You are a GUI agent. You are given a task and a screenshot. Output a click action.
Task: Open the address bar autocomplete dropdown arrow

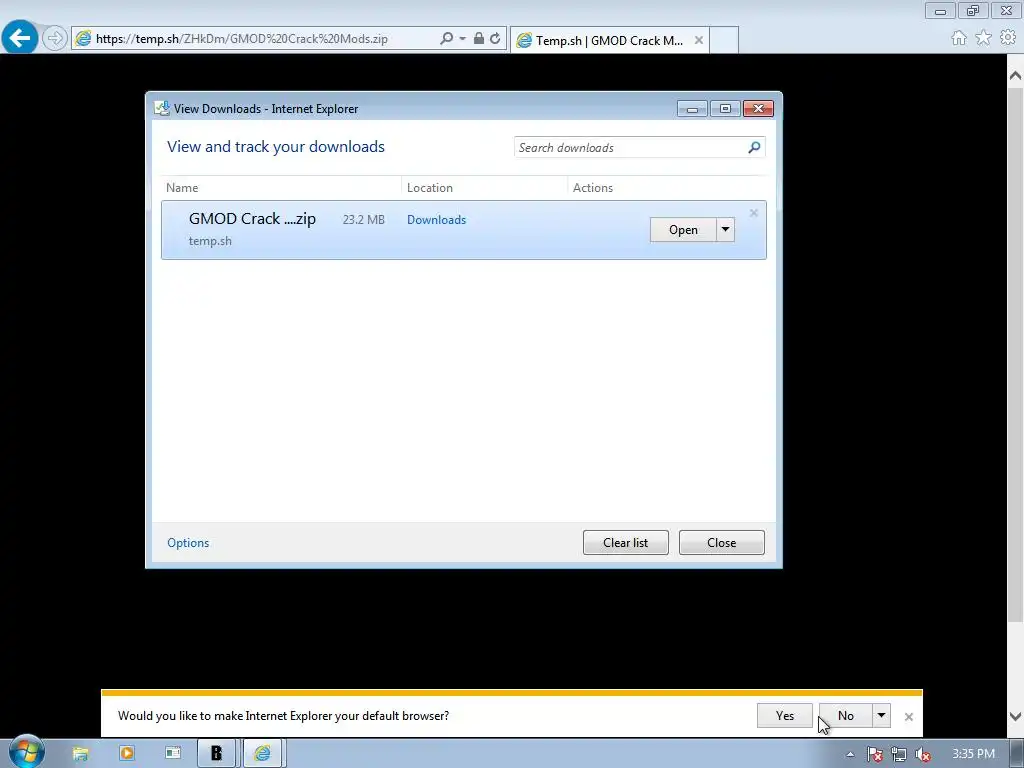(462, 39)
